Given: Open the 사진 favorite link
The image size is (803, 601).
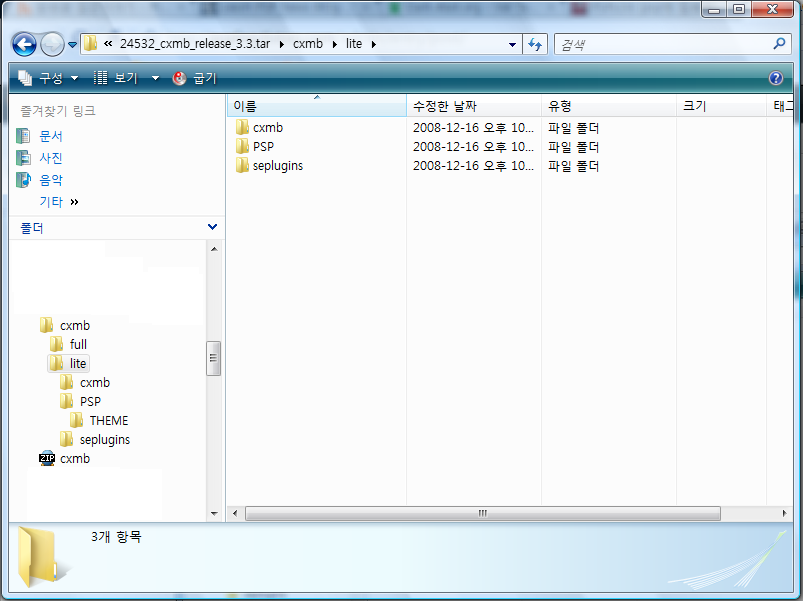Looking at the screenshot, I should (51, 158).
